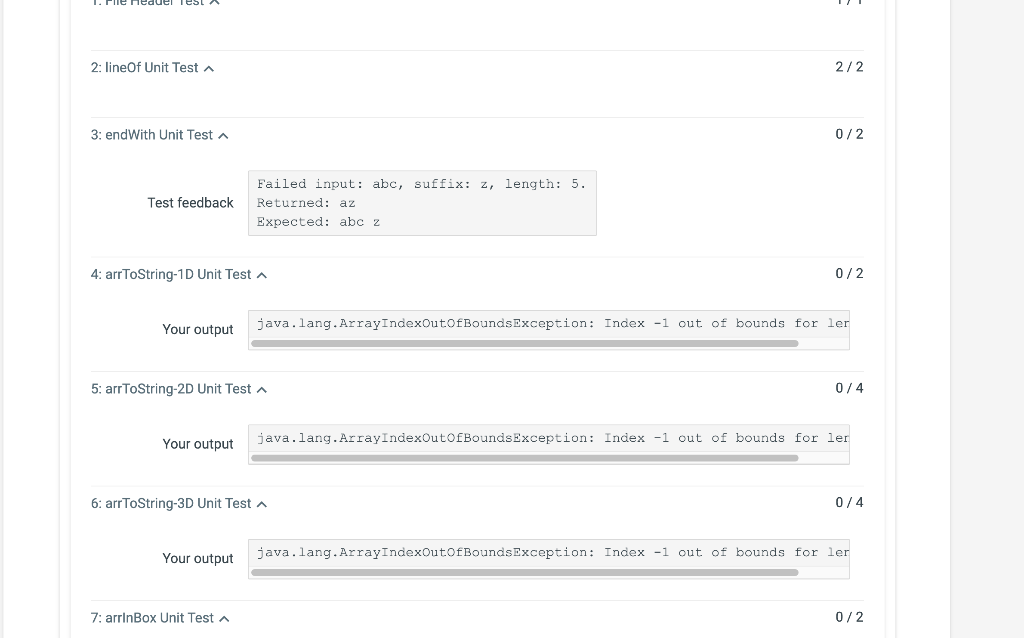Collapse the lineOf Unit Test section
The width and height of the screenshot is (1024, 638).
pos(209,68)
